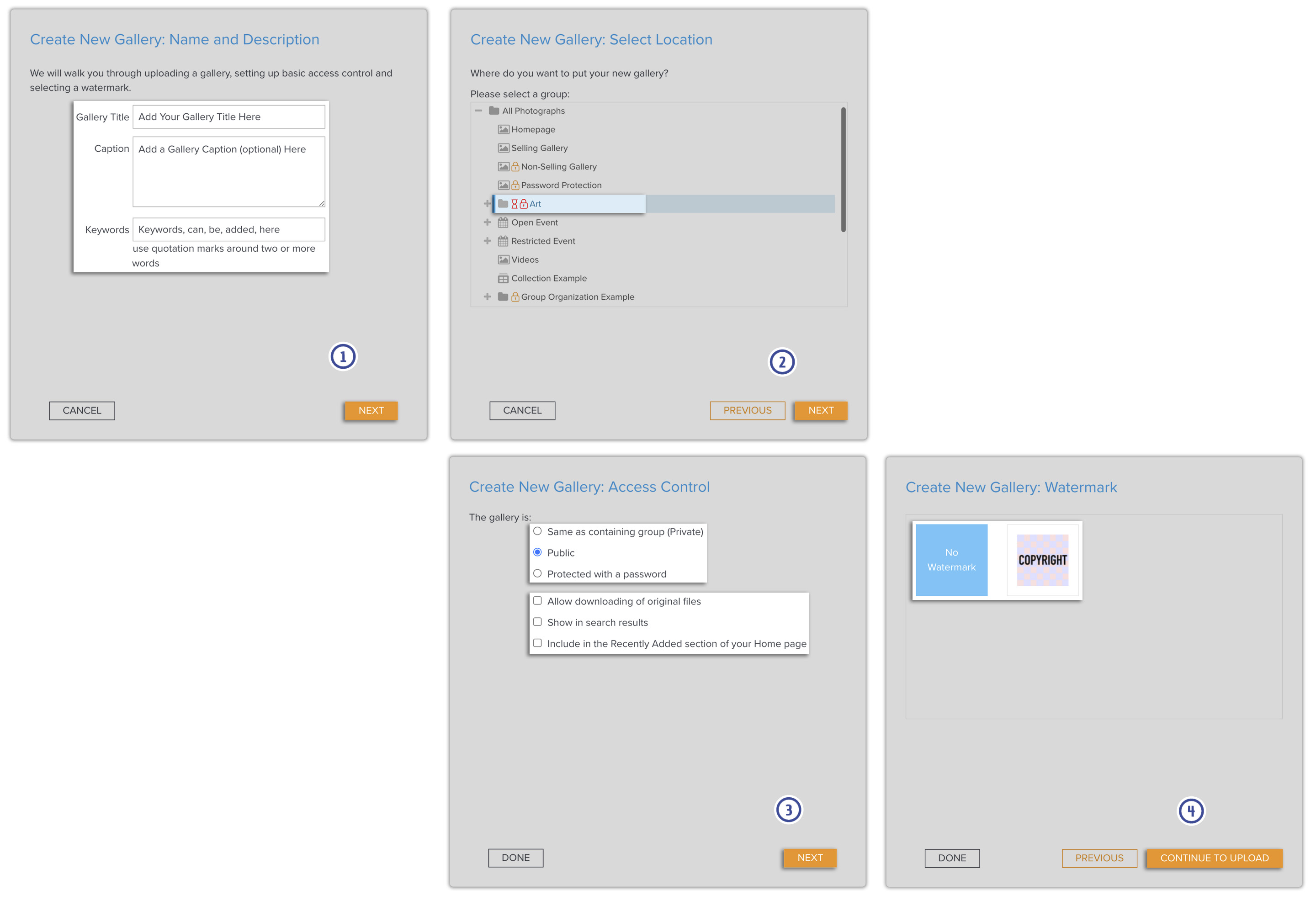Check Show in search results

[x=537, y=621]
